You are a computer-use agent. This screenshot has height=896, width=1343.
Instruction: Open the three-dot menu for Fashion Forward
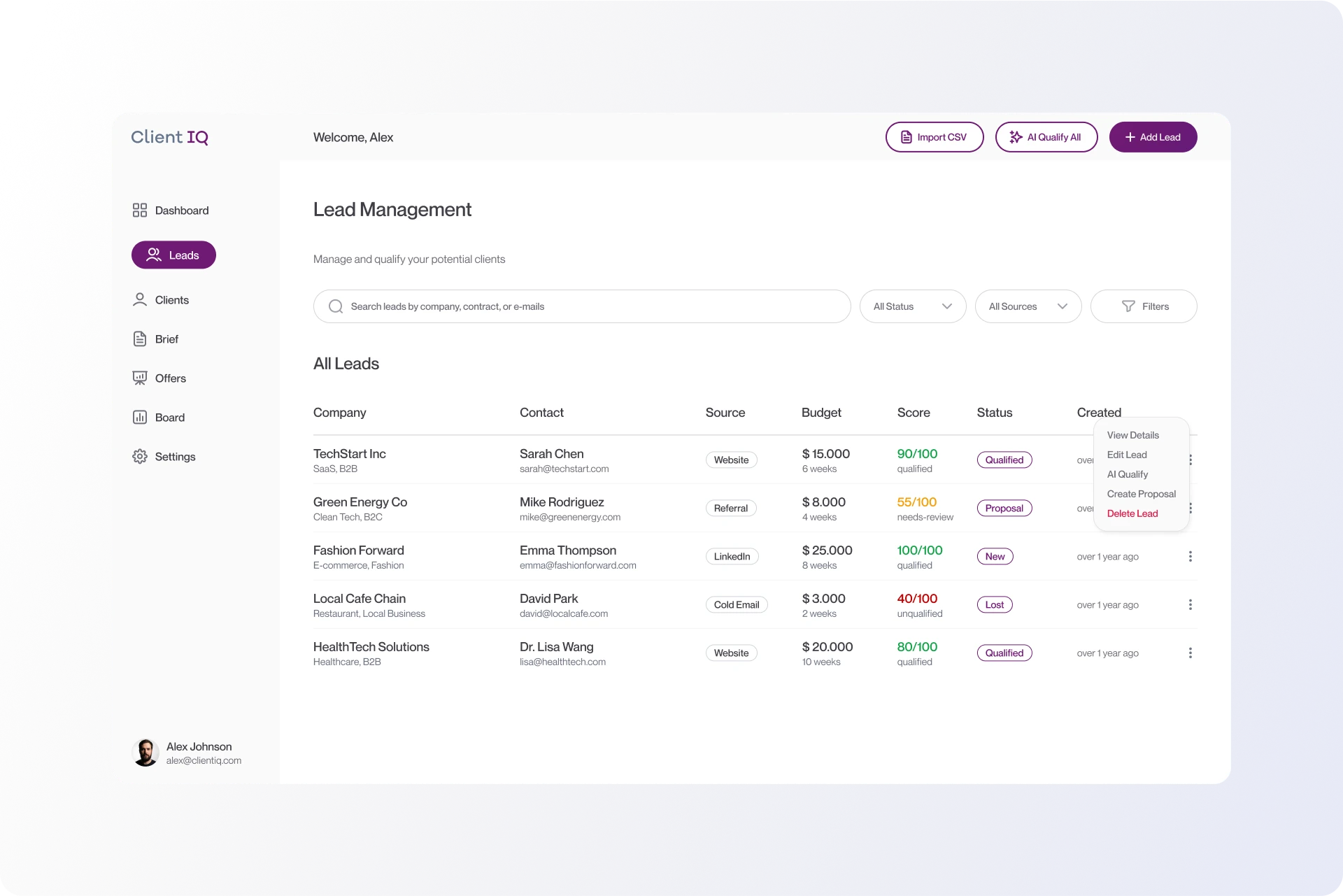[1190, 556]
